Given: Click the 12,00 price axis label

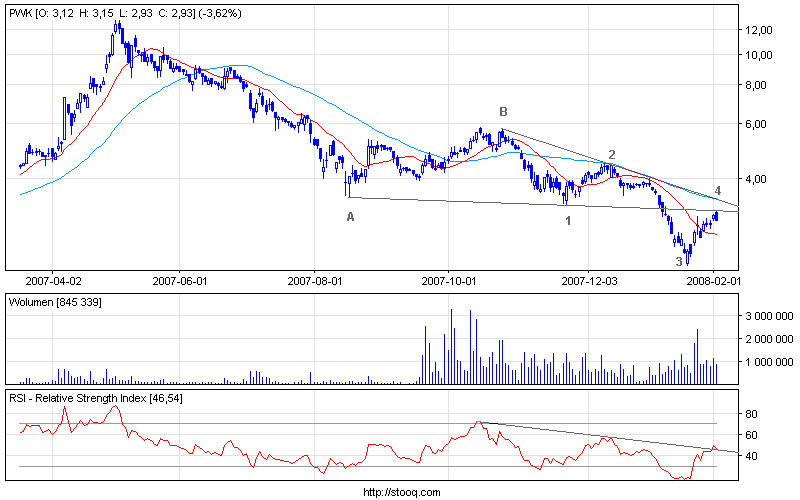Looking at the screenshot, I should point(760,30).
